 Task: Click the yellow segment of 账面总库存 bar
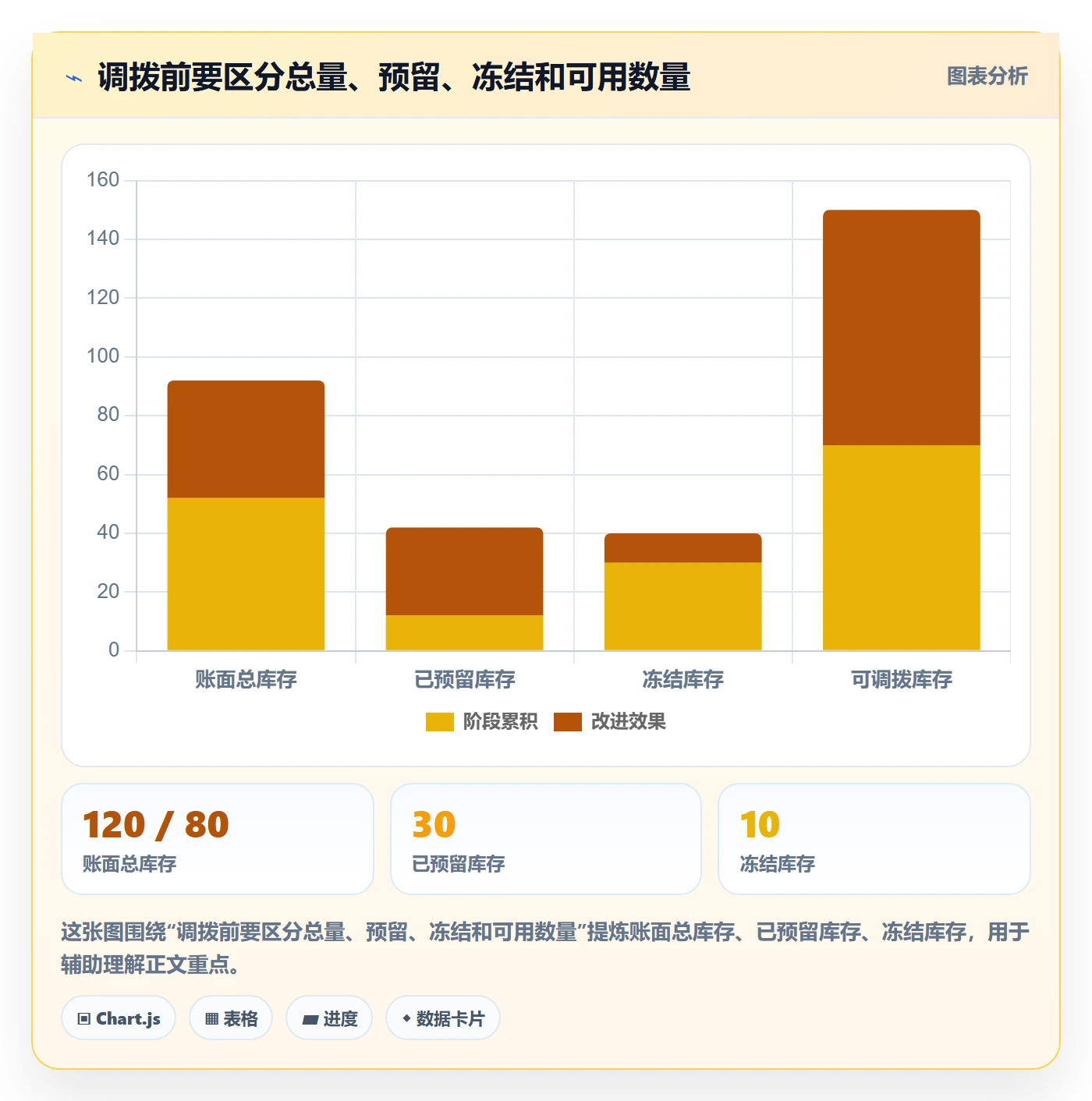tap(246, 574)
